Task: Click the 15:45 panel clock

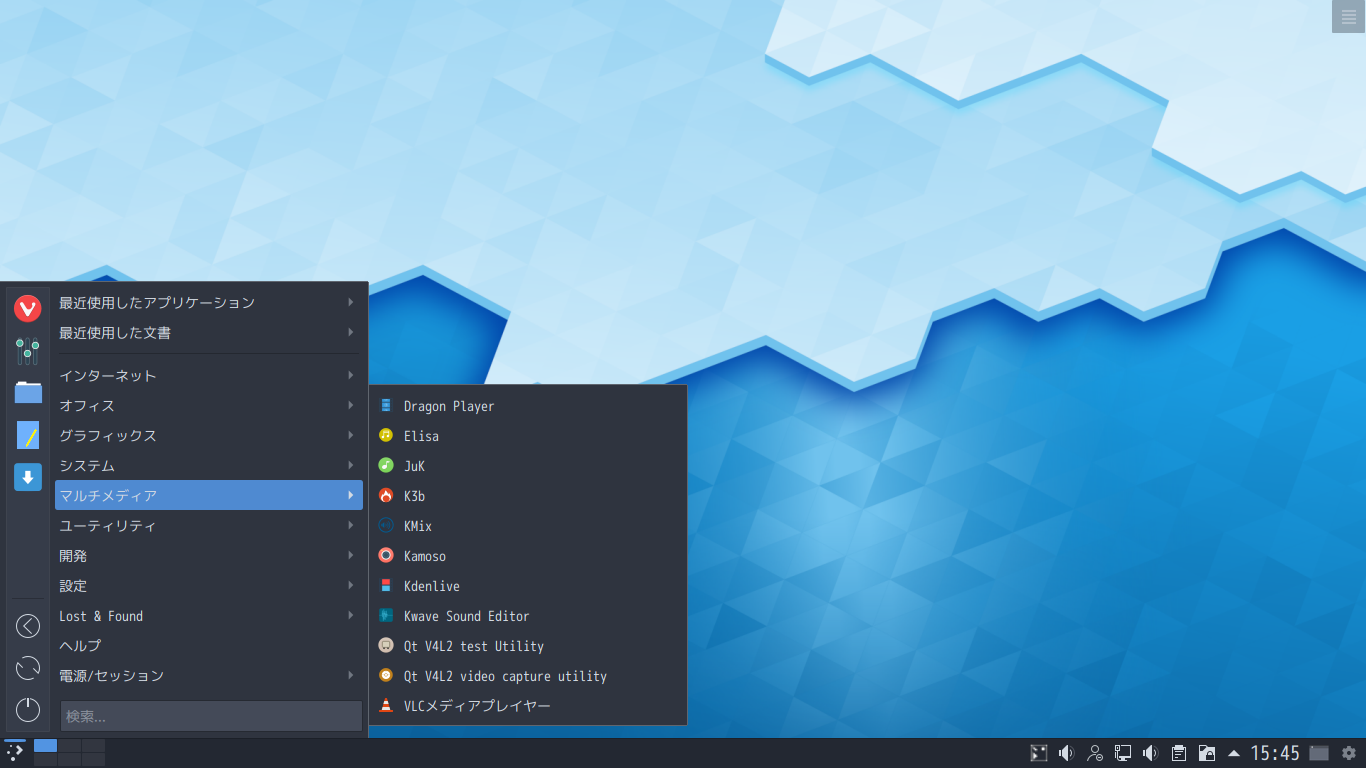Action: click(1275, 753)
